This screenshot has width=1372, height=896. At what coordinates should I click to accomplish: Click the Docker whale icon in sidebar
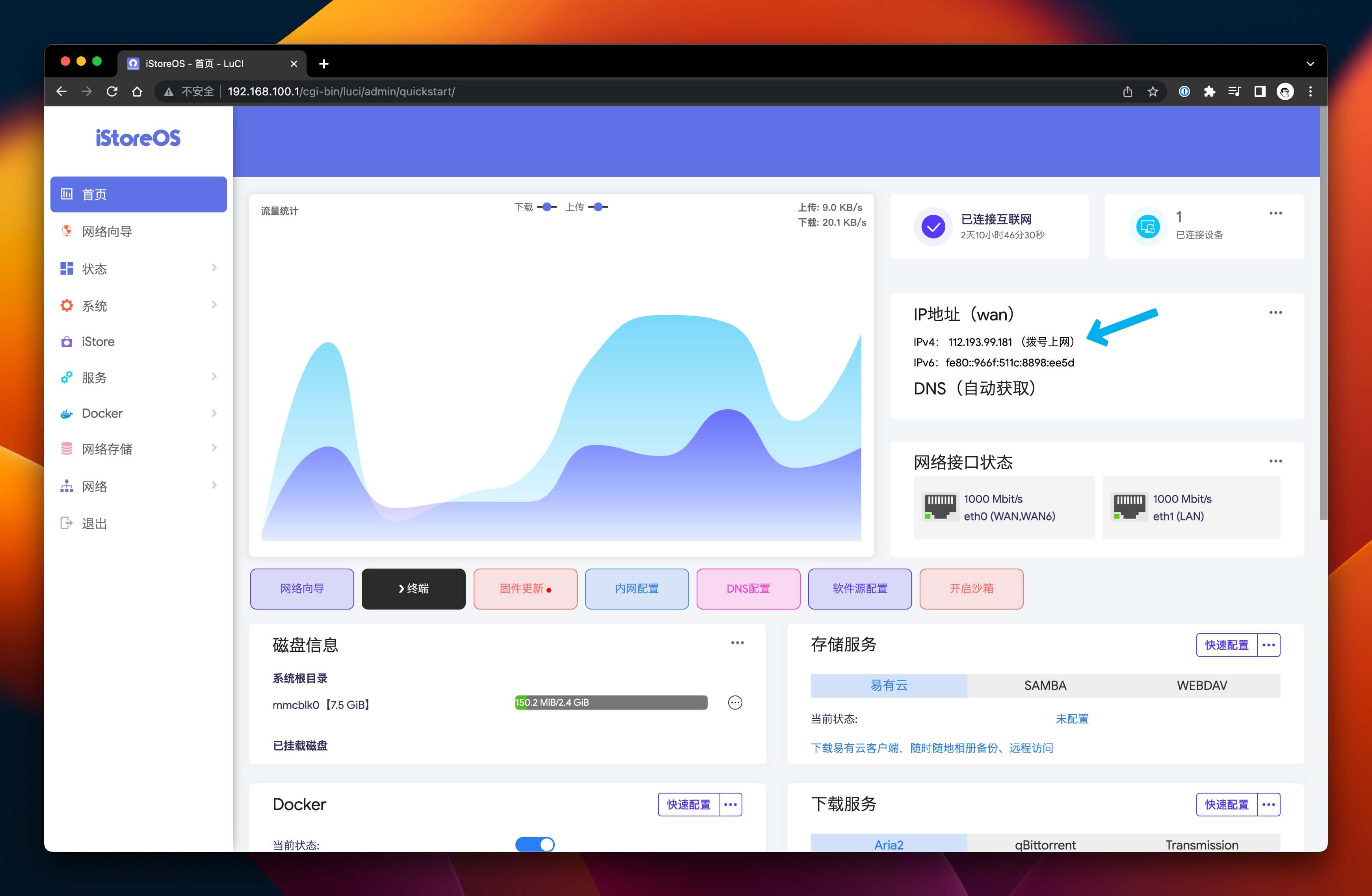(67, 413)
